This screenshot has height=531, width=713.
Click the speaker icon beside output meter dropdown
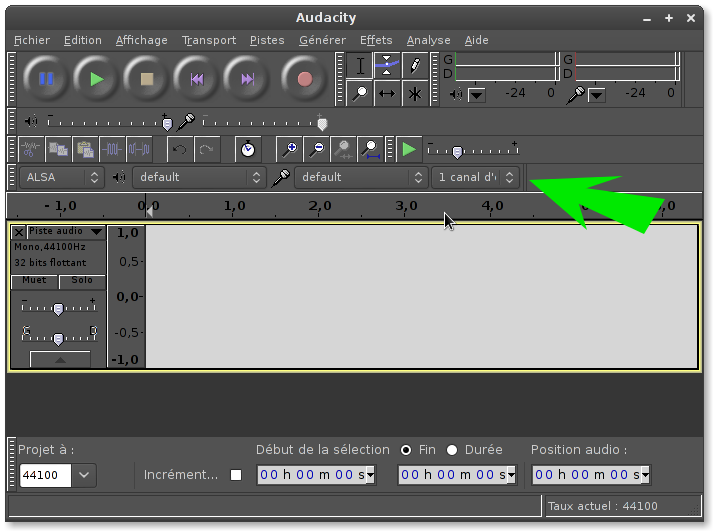pyautogui.click(x=456, y=94)
